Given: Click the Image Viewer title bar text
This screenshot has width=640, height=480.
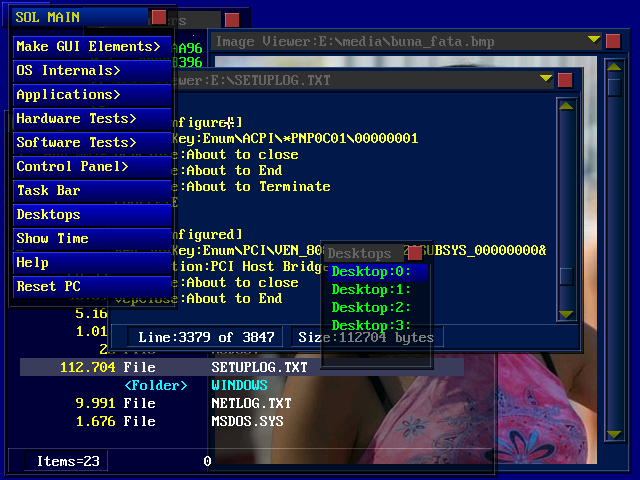Looking at the screenshot, I should tap(355, 42).
